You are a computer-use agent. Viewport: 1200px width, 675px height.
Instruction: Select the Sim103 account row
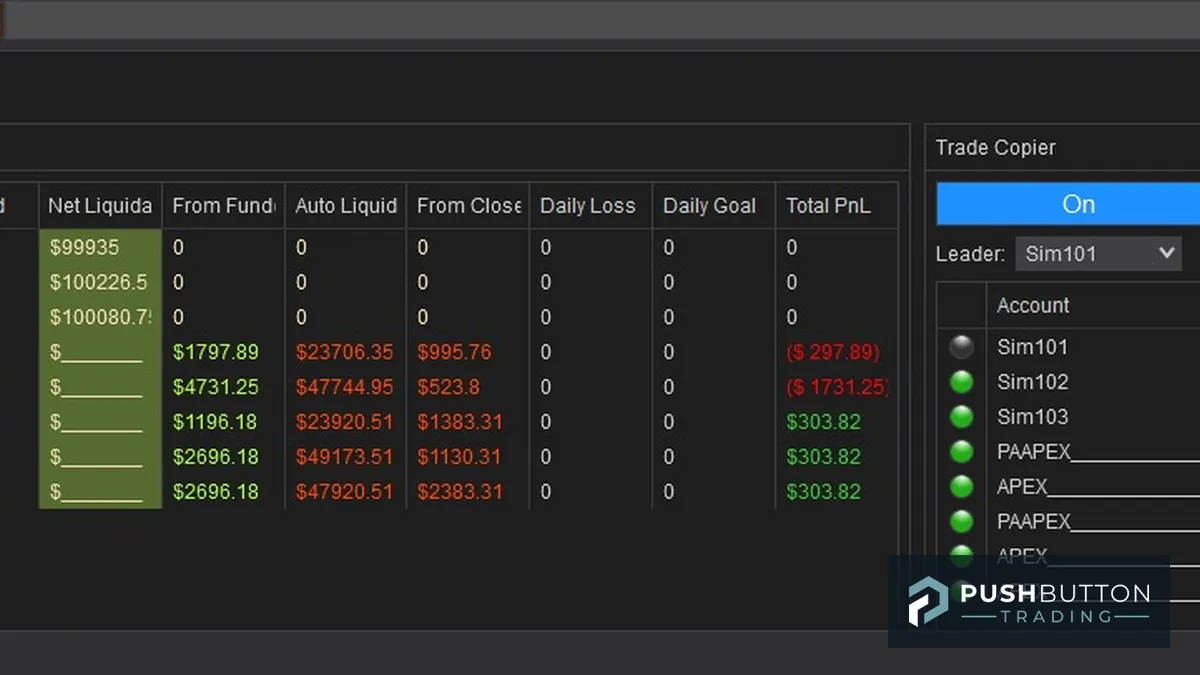point(1068,417)
